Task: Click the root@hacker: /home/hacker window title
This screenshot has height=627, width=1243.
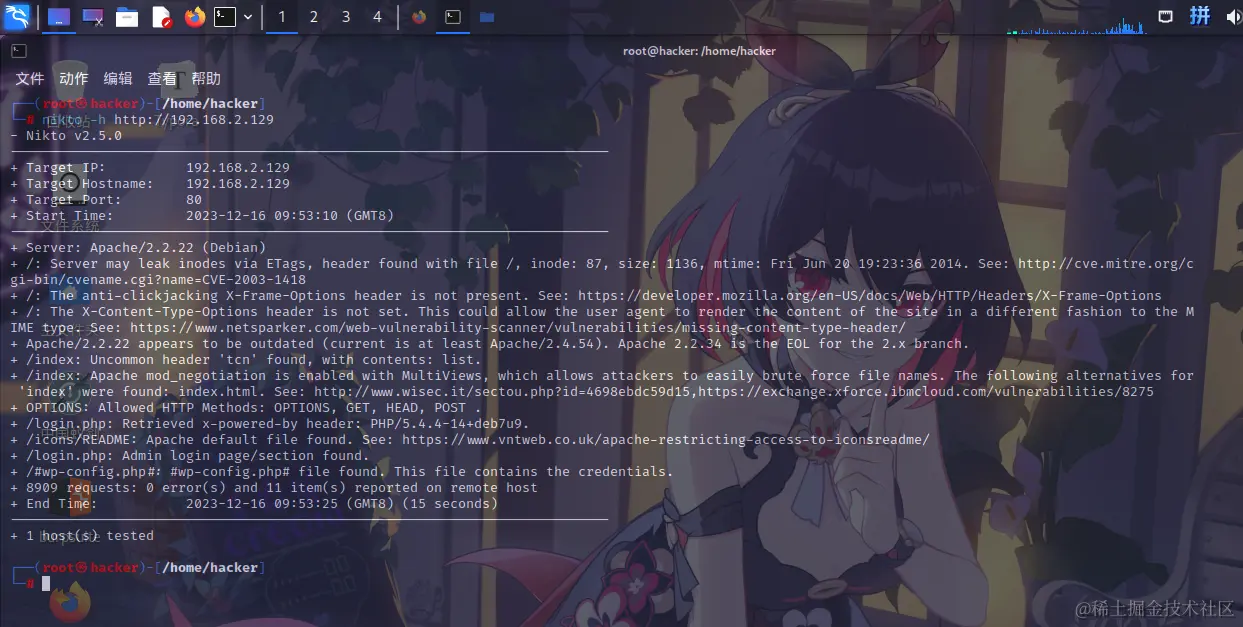Action: [x=699, y=51]
